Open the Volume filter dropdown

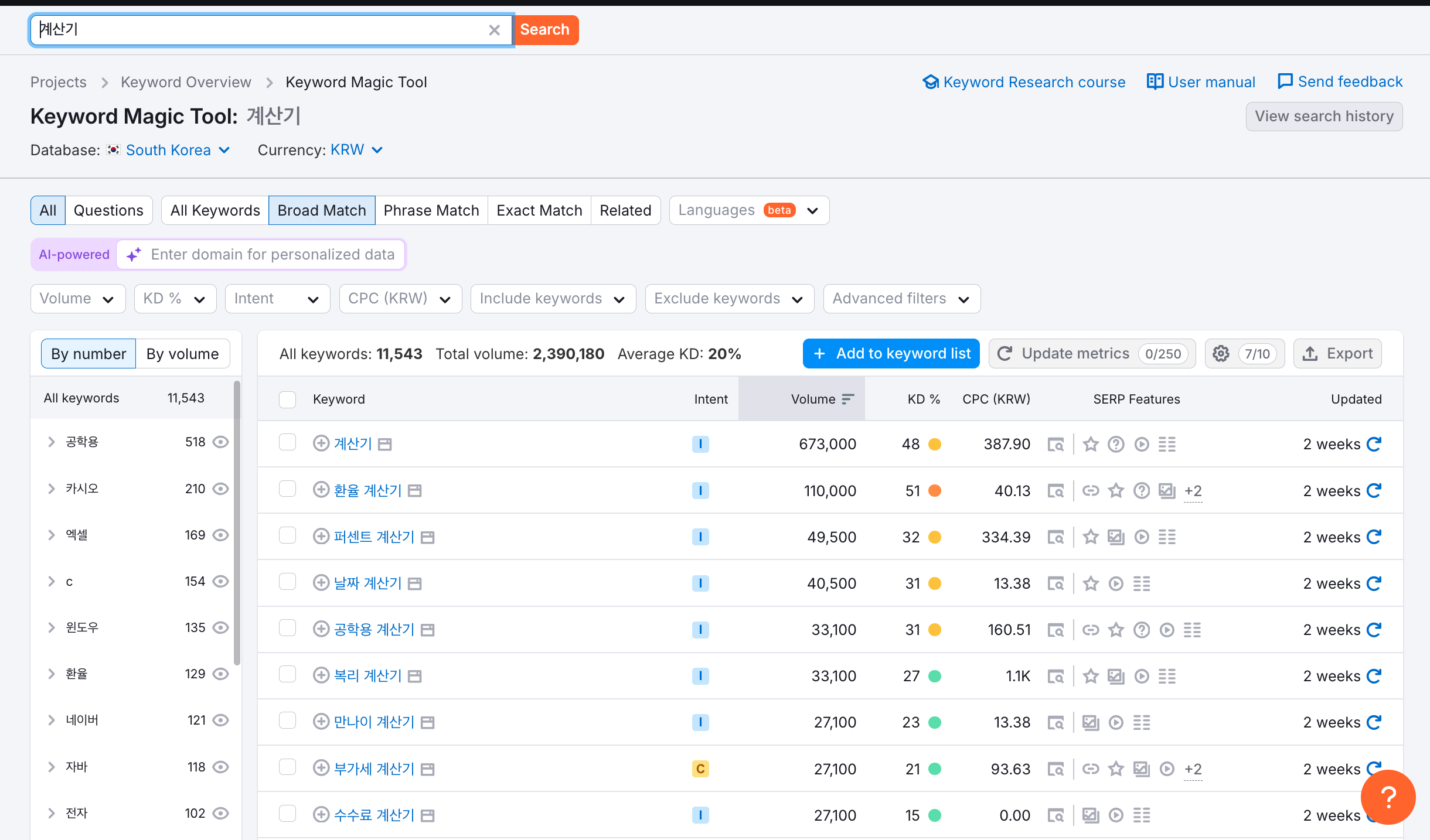pyautogui.click(x=76, y=298)
